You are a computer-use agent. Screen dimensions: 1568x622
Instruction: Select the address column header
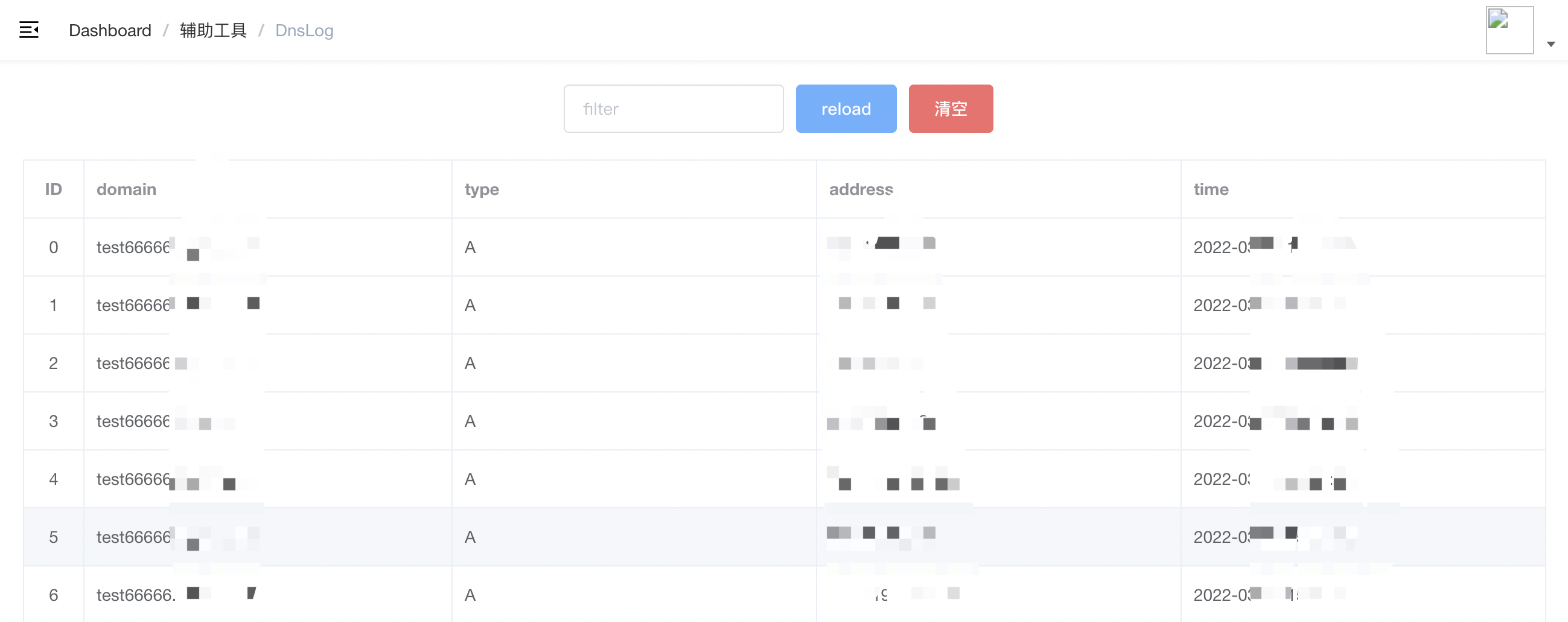click(999, 190)
